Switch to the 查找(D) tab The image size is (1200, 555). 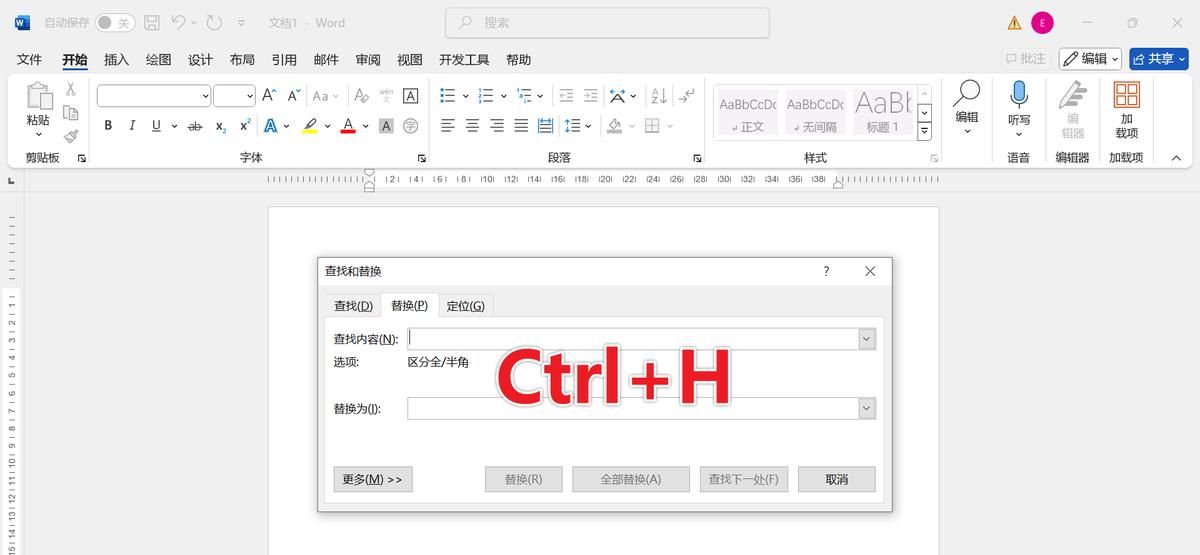pos(353,306)
